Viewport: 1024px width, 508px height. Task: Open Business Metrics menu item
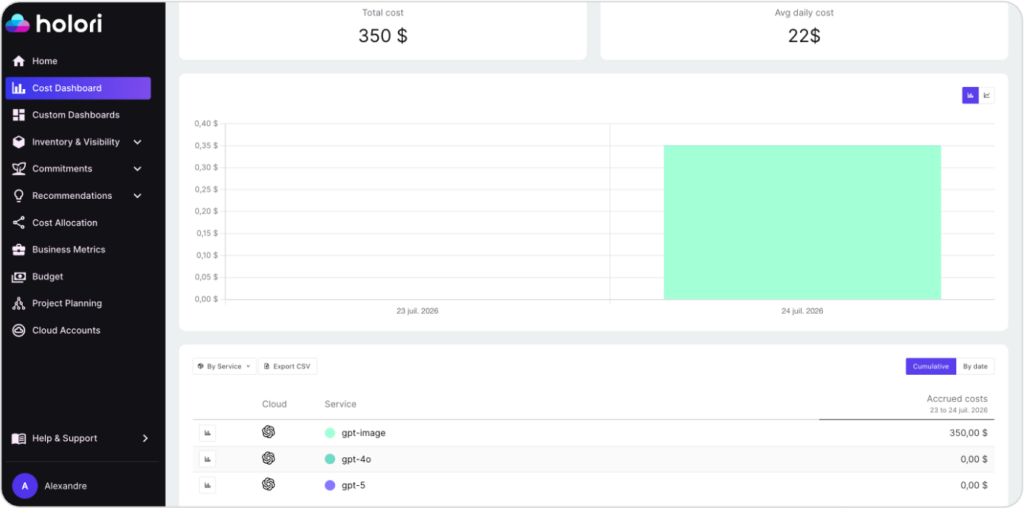click(x=78, y=249)
